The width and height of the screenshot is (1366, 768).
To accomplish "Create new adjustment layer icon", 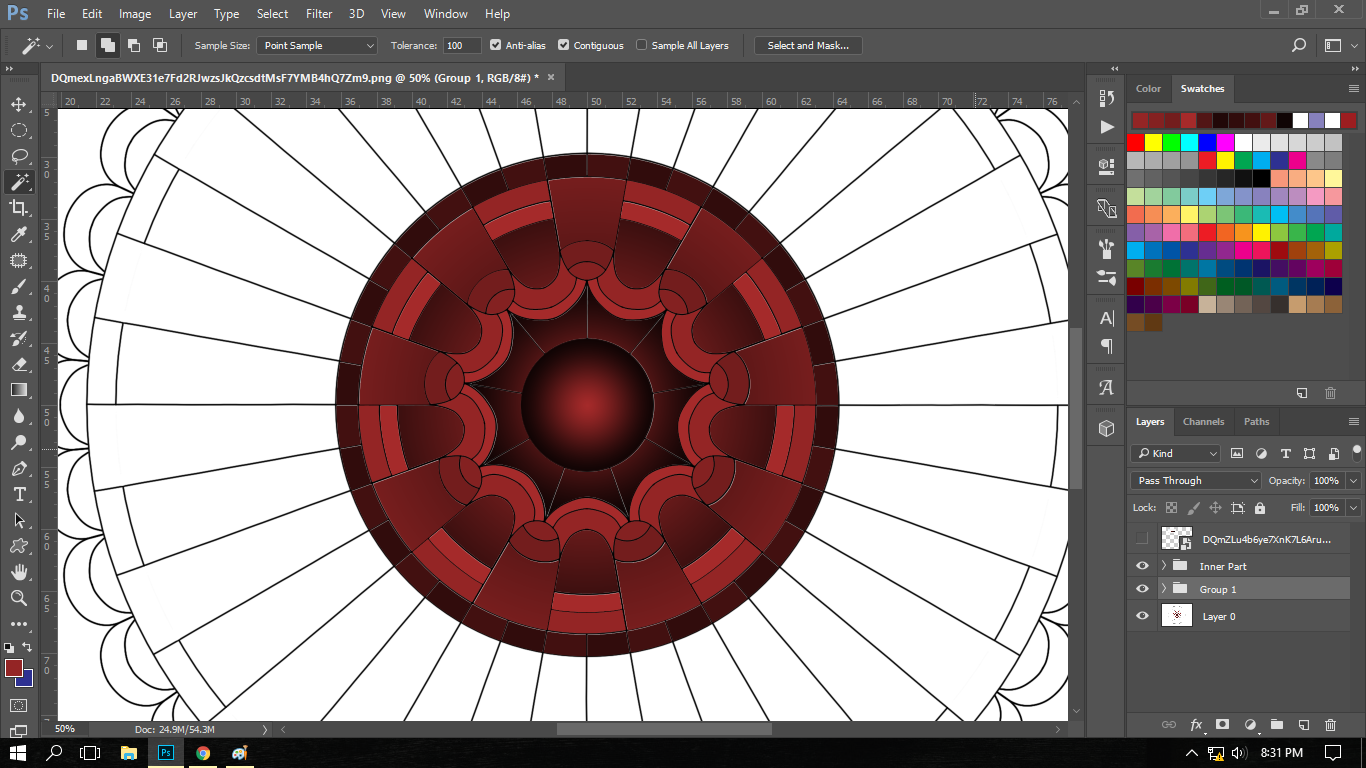I will (1250, 725).
